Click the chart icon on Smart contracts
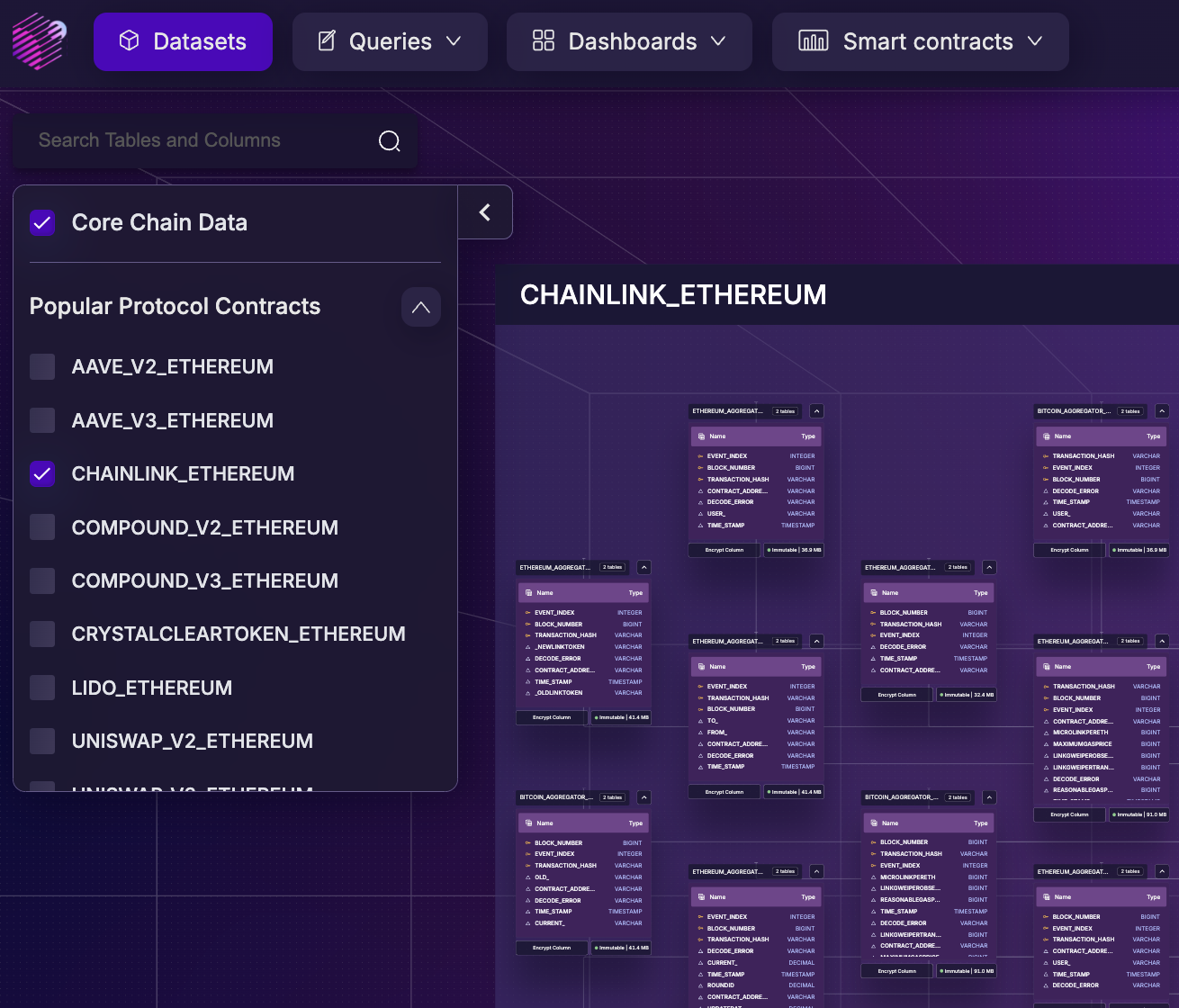The height and width of the screenshot is (1008, 1179). tap(814, 40)
